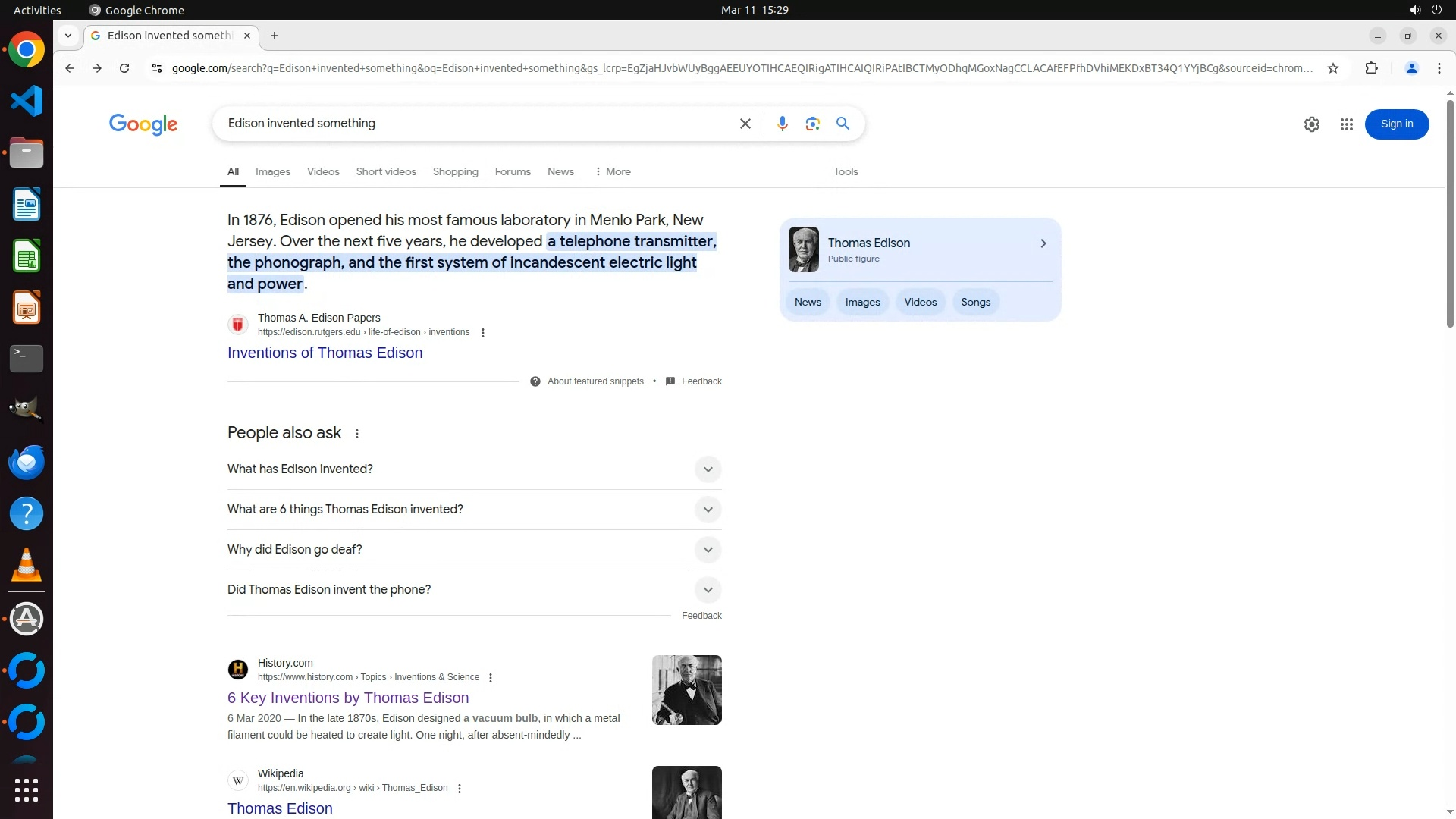Select the Songs chip under Thomas Edison

[975, 302]
